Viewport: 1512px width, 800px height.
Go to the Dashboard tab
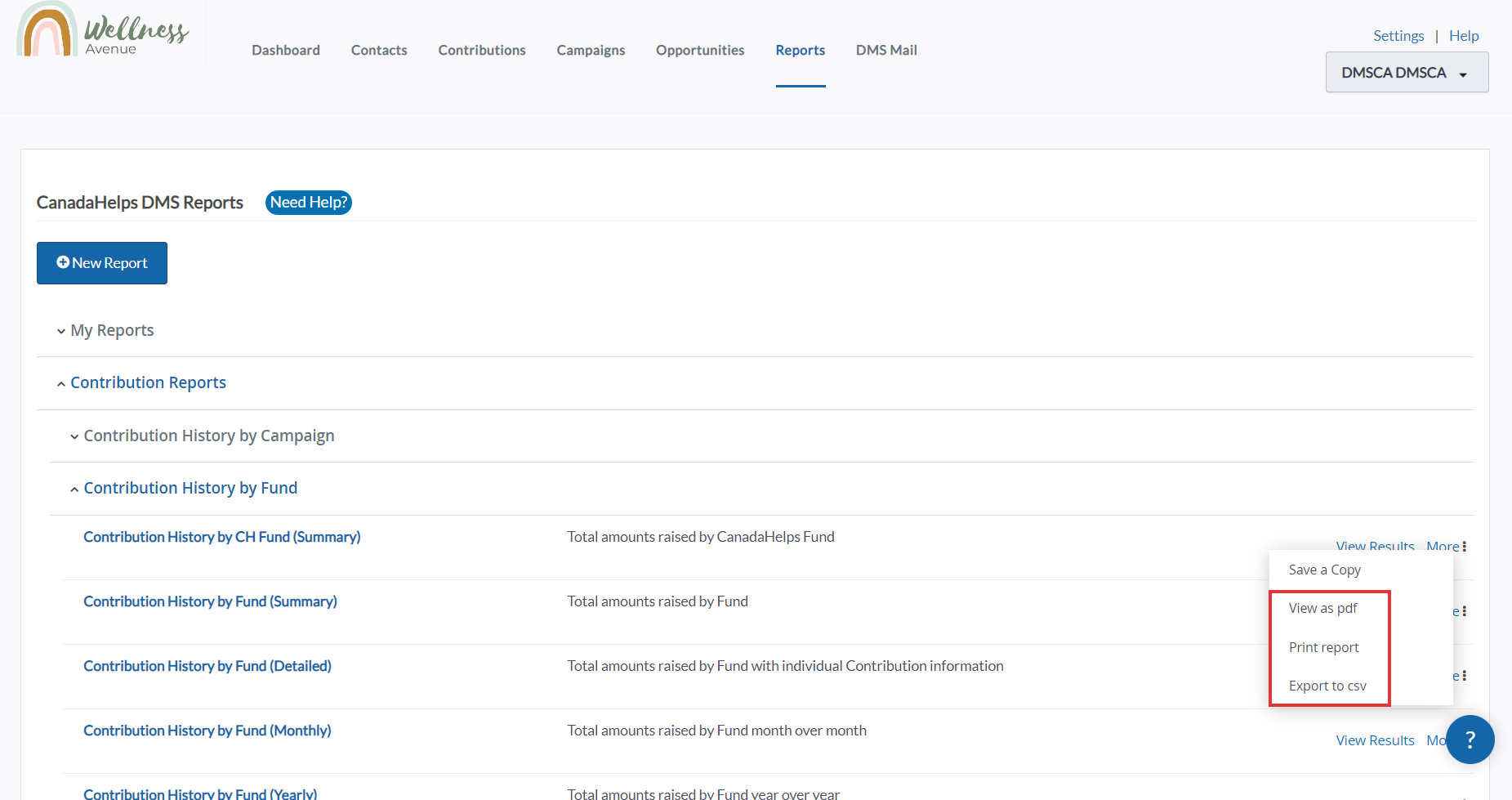coord(286,50)
